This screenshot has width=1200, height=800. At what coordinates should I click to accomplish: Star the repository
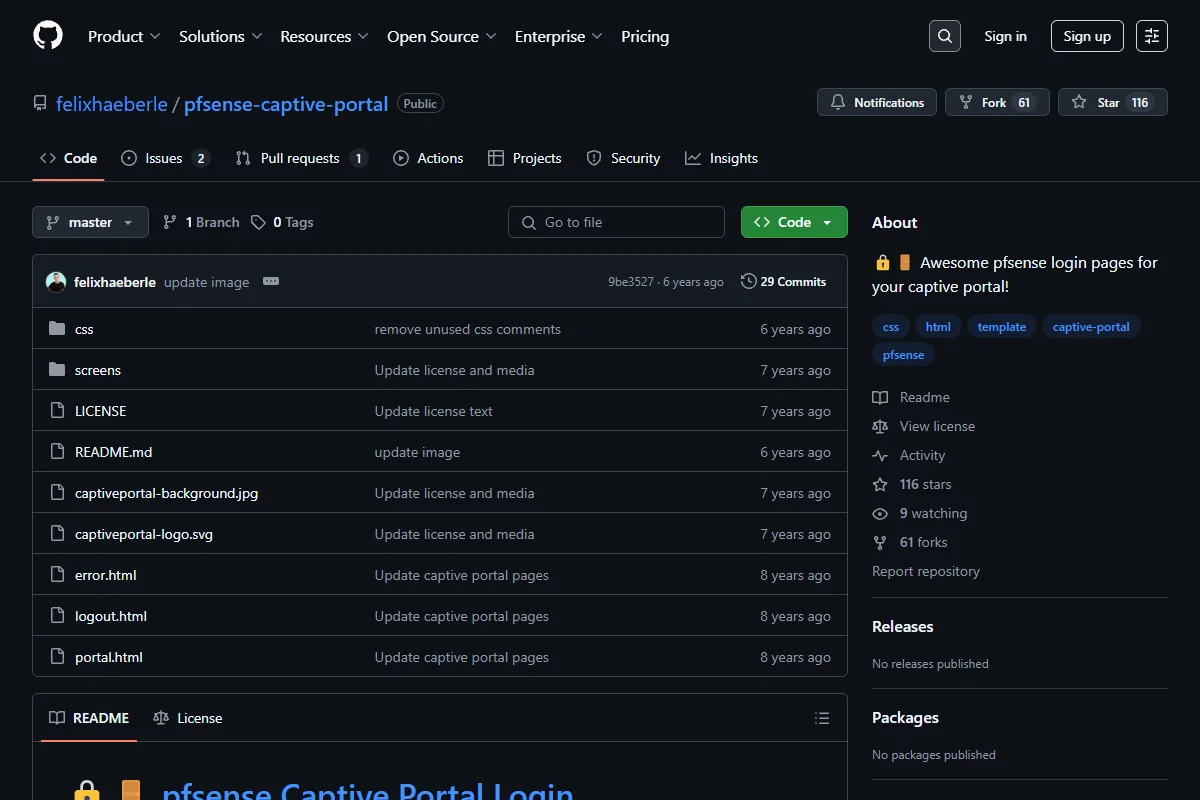pyautogui.click(x=1112, y=102)
